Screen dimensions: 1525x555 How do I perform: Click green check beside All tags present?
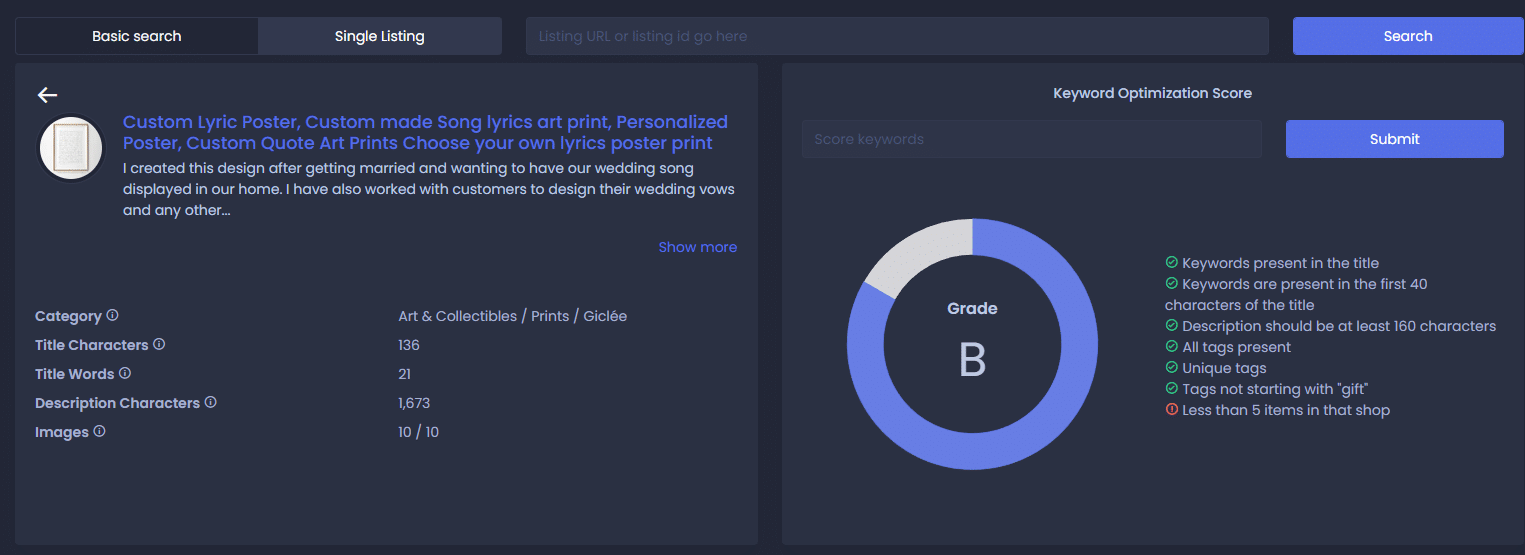pyautogui.click(x=1172, y=346)
